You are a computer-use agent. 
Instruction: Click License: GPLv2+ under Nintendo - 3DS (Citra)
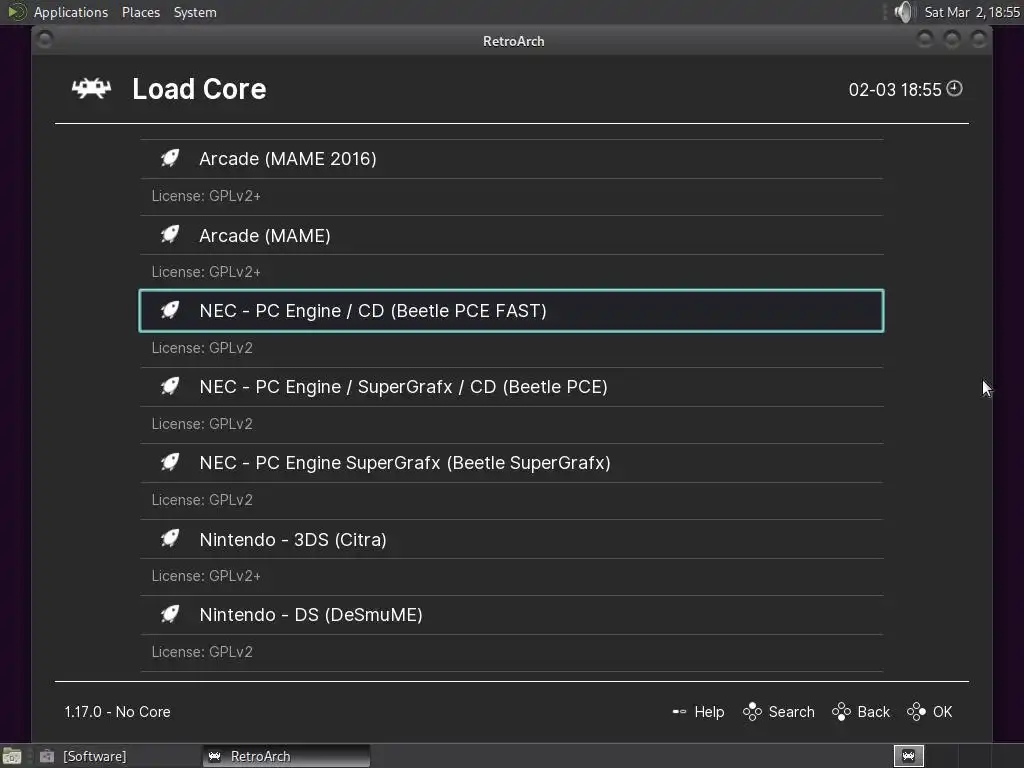pyautogui.click(x=206, y=576)
